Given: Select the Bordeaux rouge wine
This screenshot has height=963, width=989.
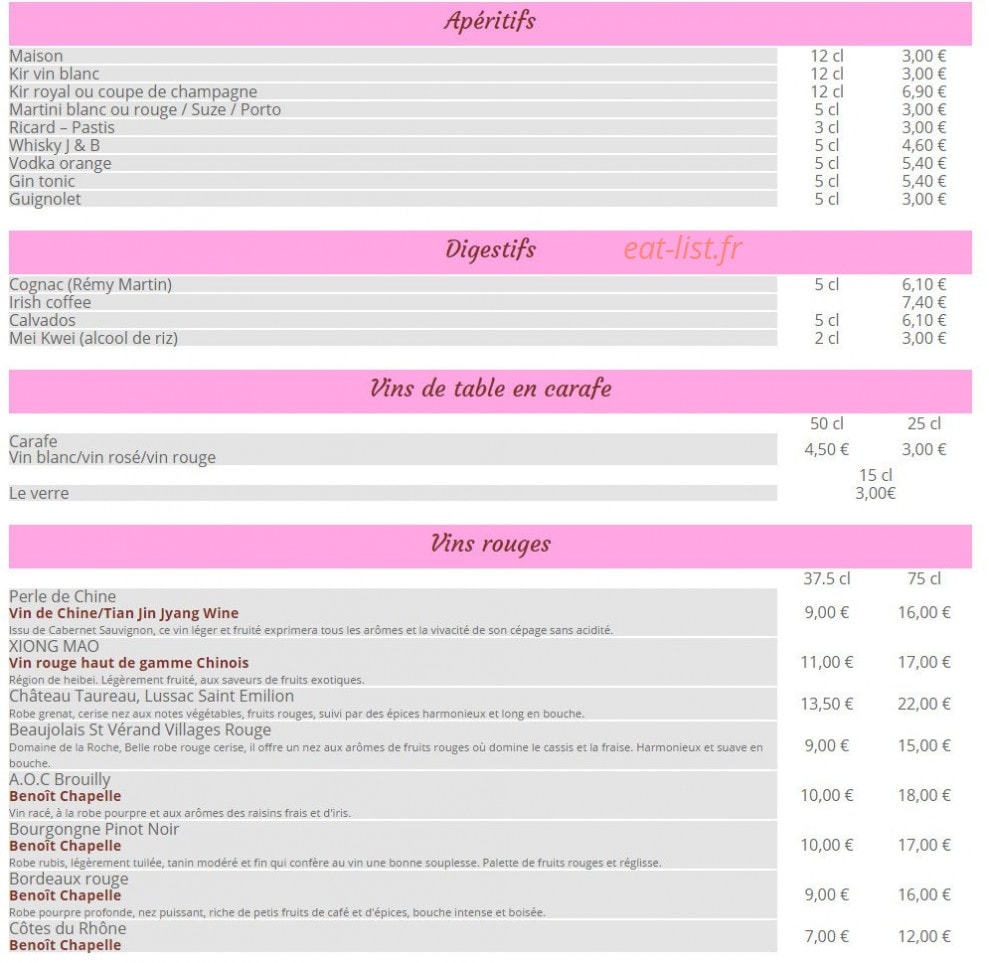Looking at the screenshot, I should click(69, 879).
